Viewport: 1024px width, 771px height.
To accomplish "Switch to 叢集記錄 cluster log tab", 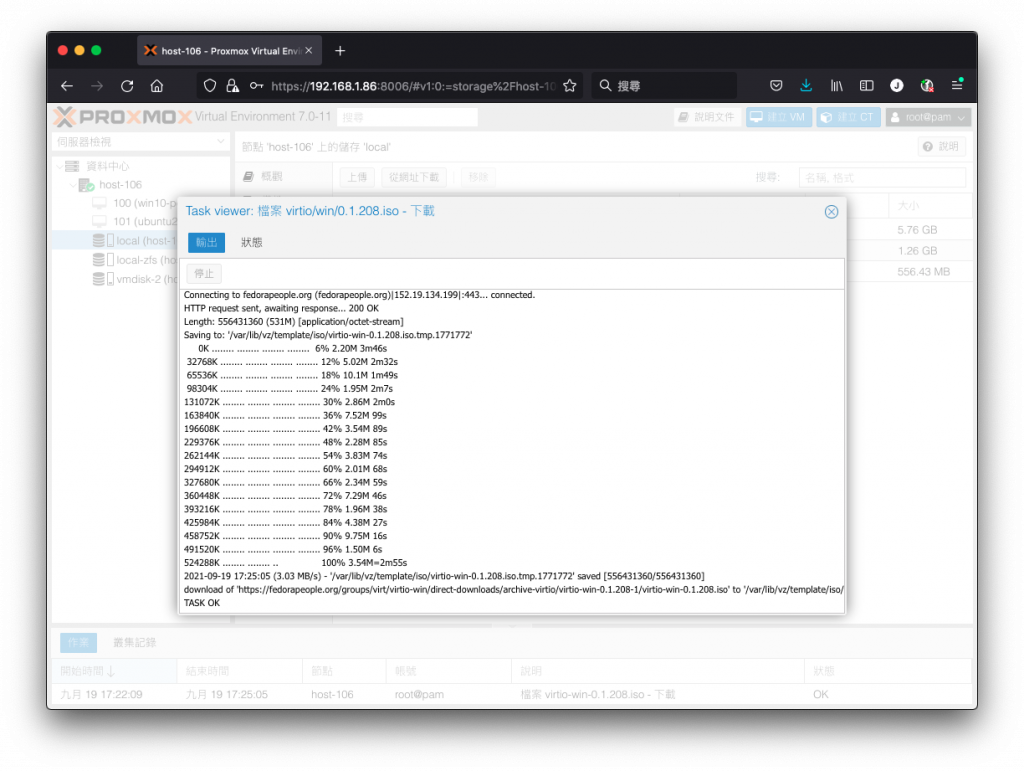I will [x=135, y=642].
